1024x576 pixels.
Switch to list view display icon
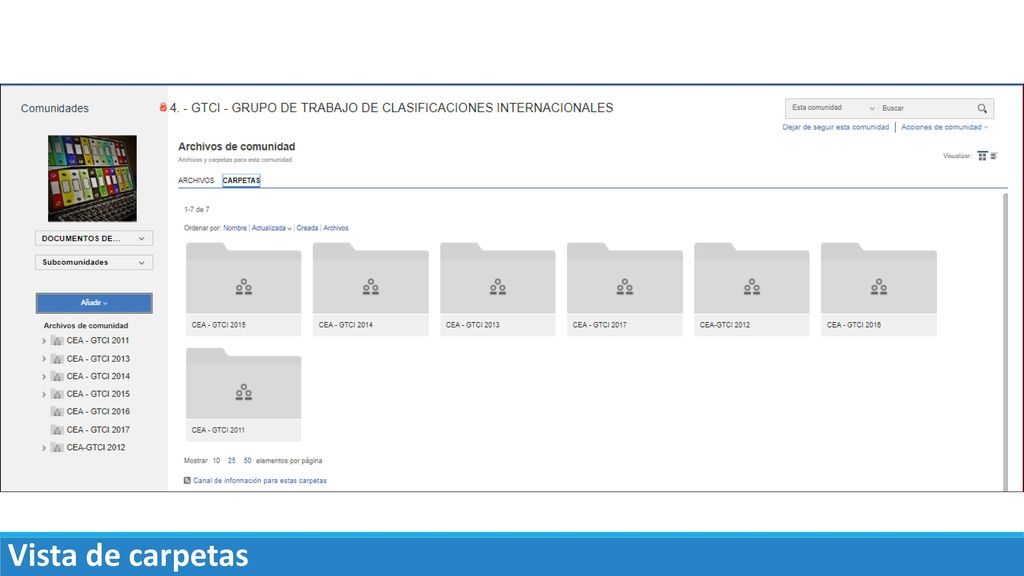(x=994, y=156)
